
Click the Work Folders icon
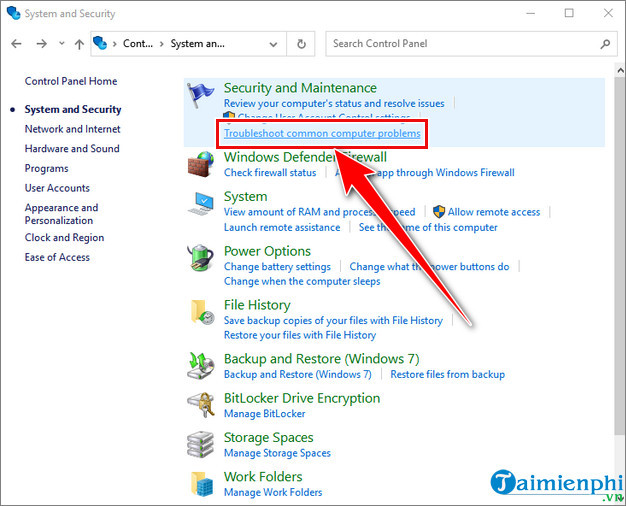click(202, 484)
